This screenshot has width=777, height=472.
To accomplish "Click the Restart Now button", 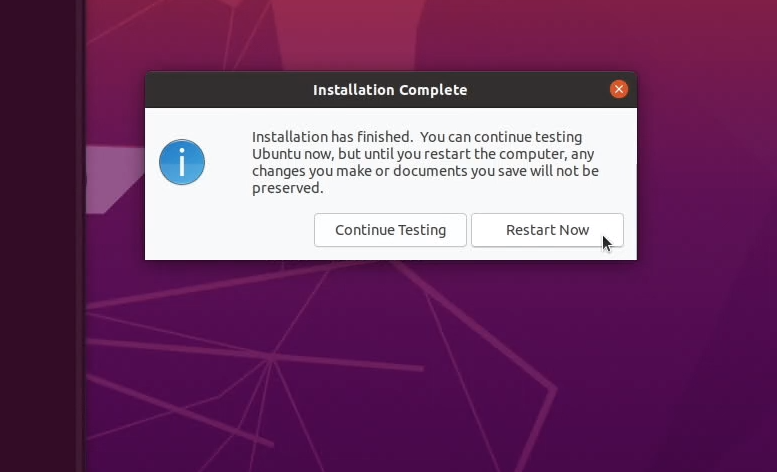I will point(547,230).
